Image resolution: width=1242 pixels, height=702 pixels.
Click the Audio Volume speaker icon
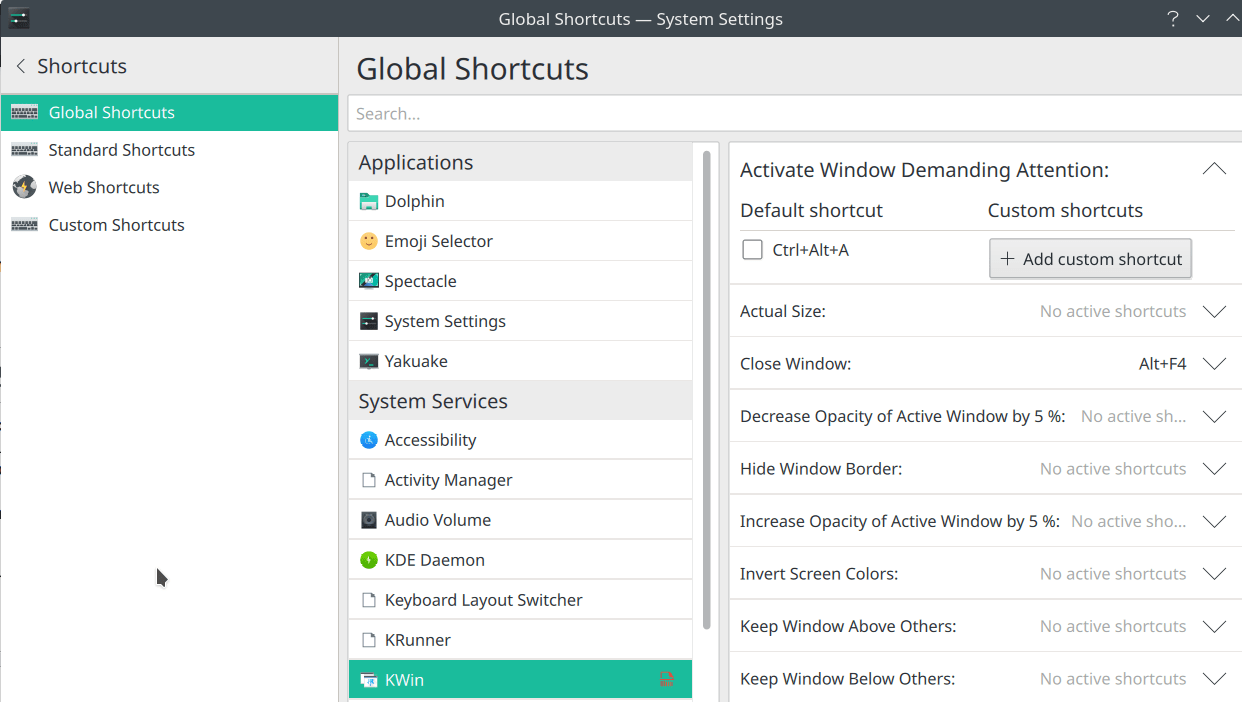click(369, 520)
